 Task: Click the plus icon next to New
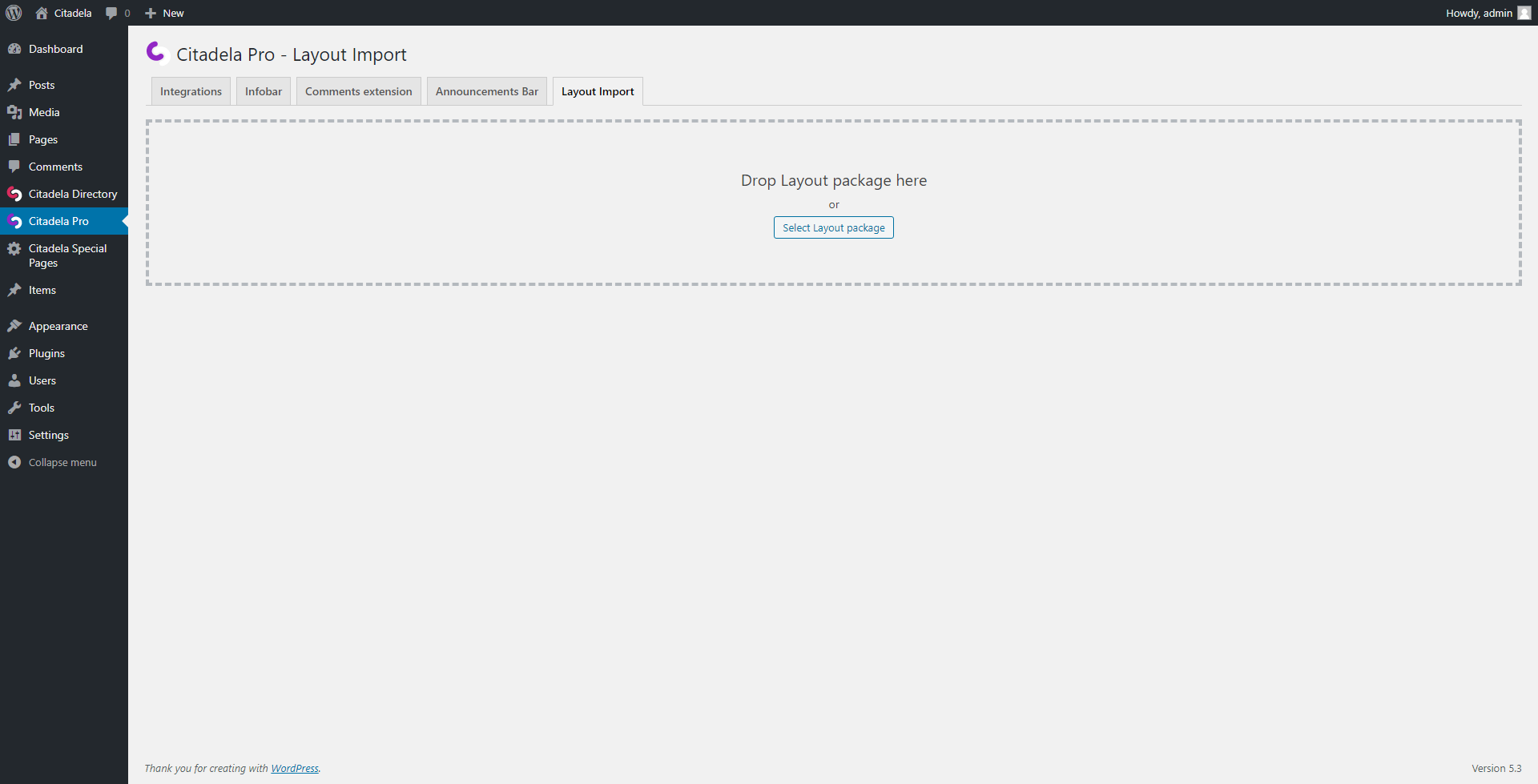pyautogui.click(x=150, y=13)
